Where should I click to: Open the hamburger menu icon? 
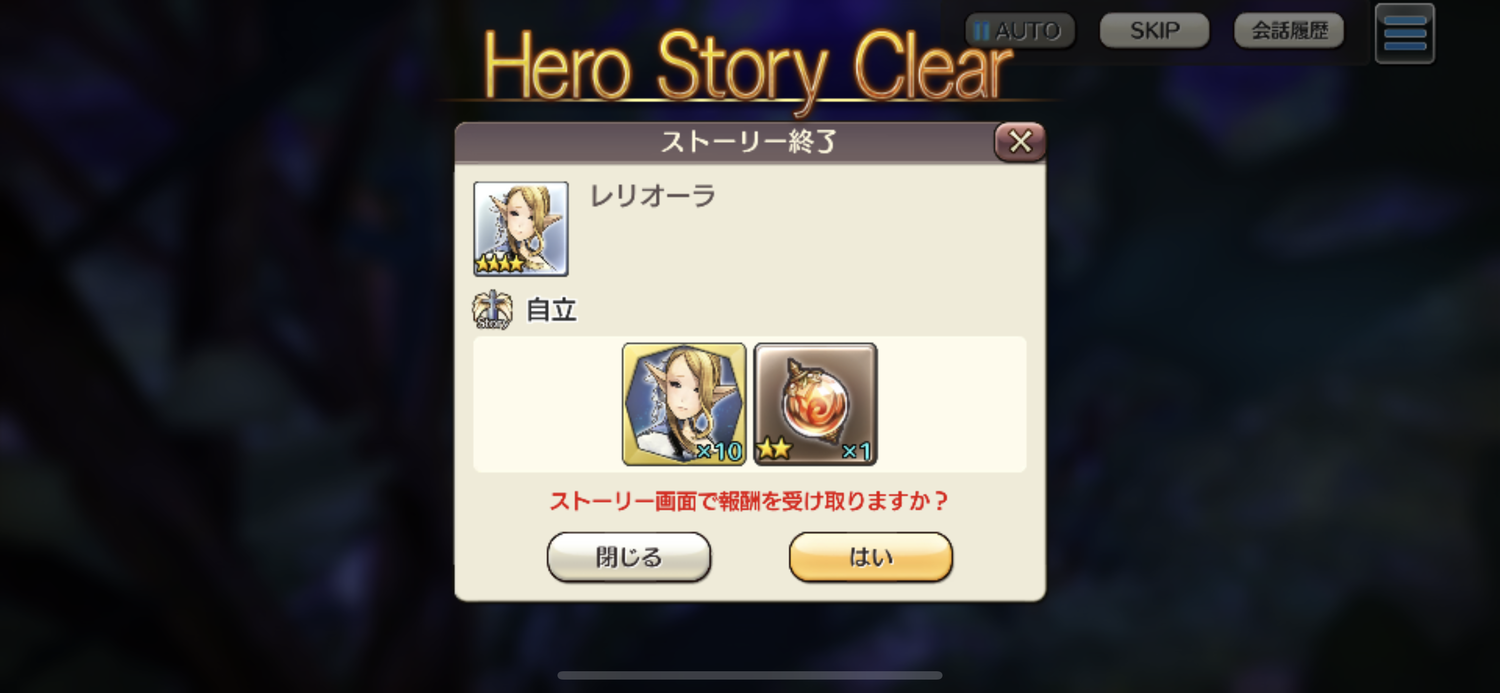[x=1404, y=33]
